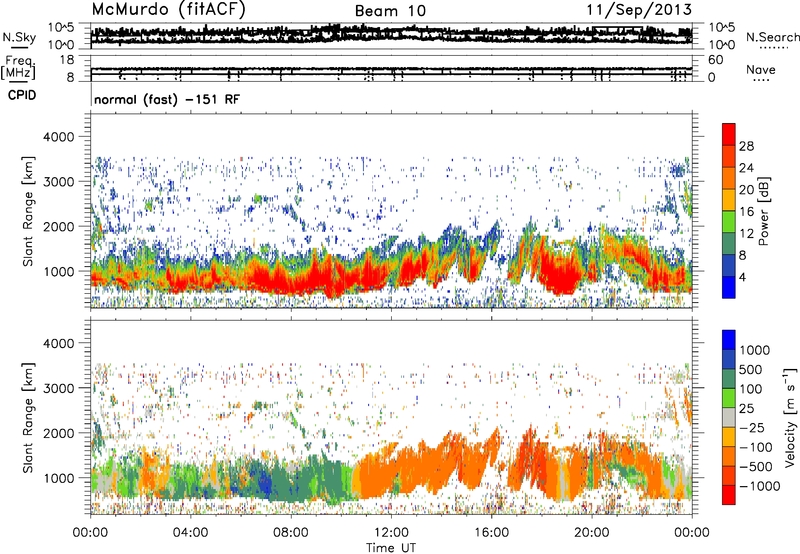This screenshot has width=800, height=554.
Task: Click the red segment of Power colorbar
Action: (729, 134)
